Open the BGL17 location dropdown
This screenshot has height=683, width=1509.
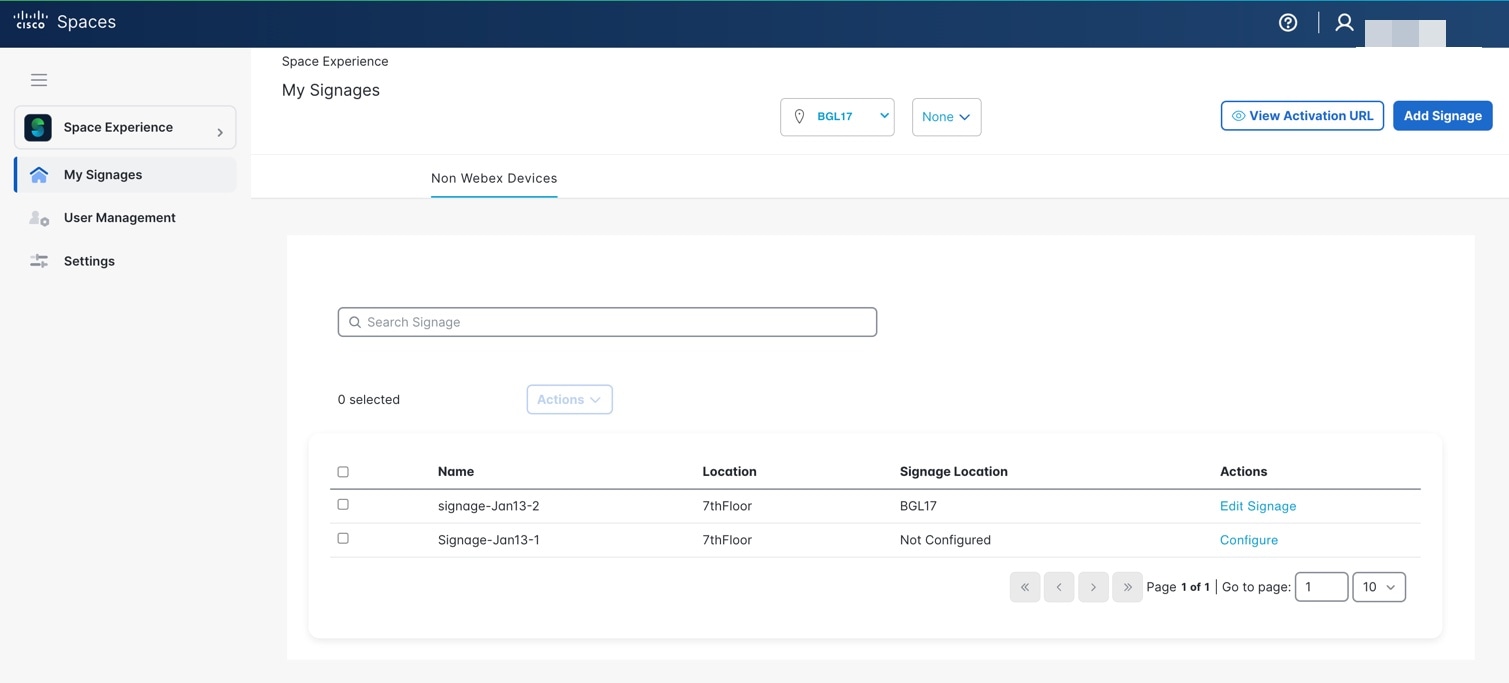[x=837, y=117]
